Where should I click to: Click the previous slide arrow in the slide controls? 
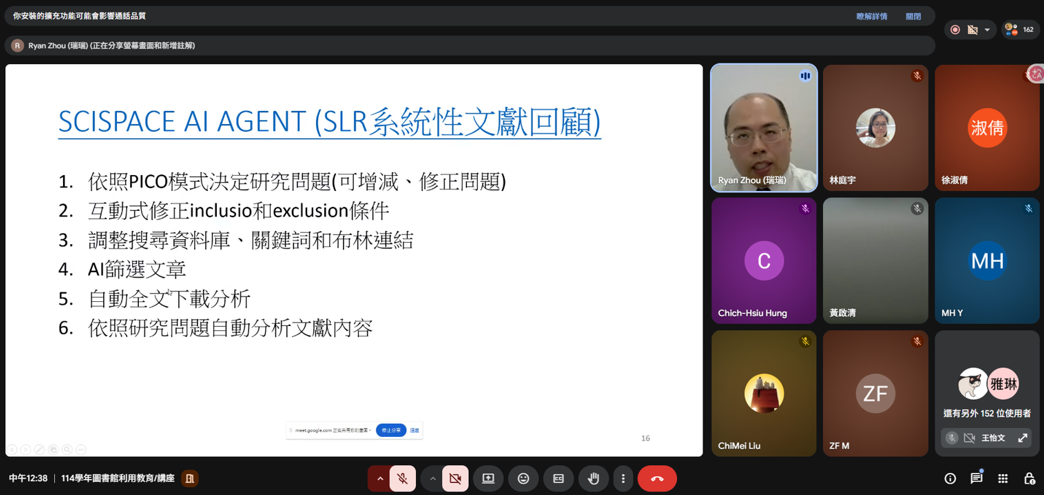click(12, 449)
